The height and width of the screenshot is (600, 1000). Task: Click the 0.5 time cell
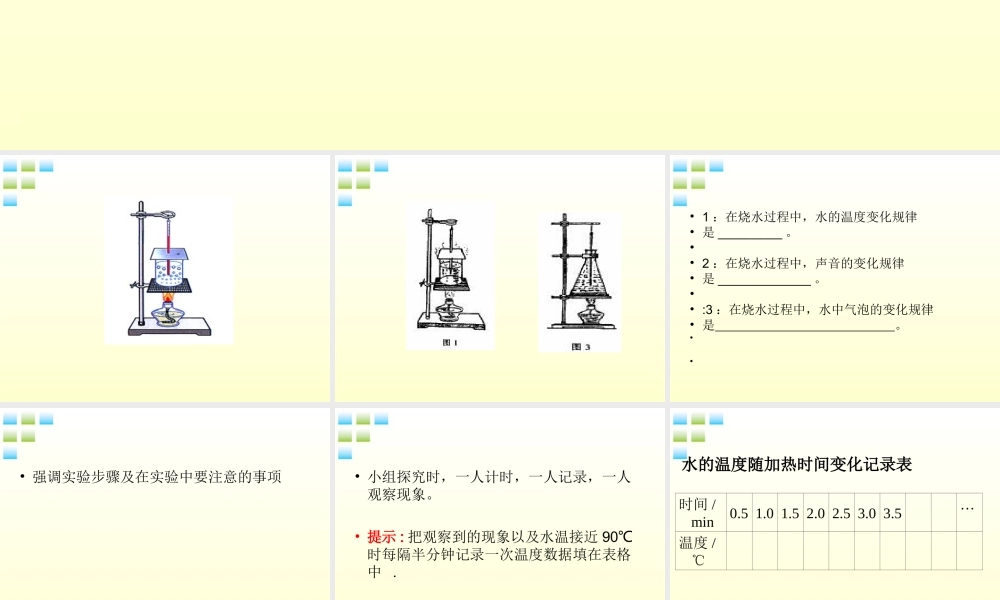tap(739, 512)
